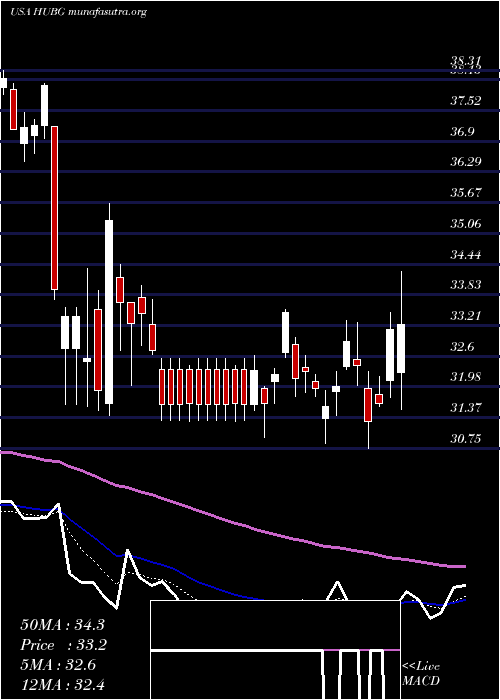Select the 31.37 price axis label
500x700 pixels.
click(466, 408)
